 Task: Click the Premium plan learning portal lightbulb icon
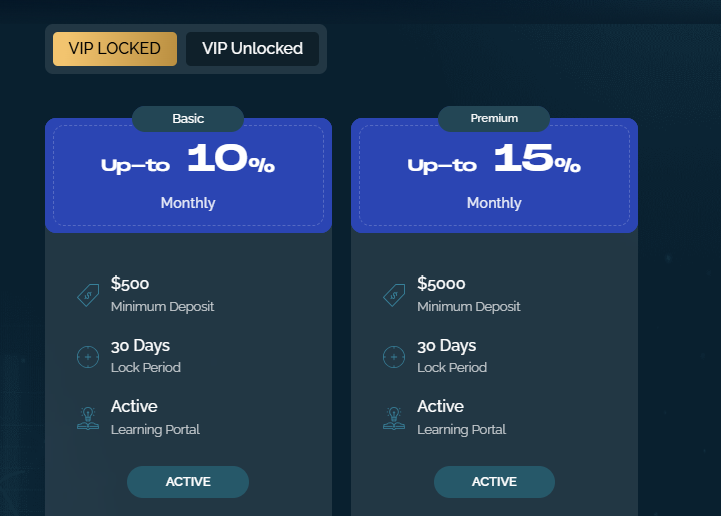click(x=394, y=417)
